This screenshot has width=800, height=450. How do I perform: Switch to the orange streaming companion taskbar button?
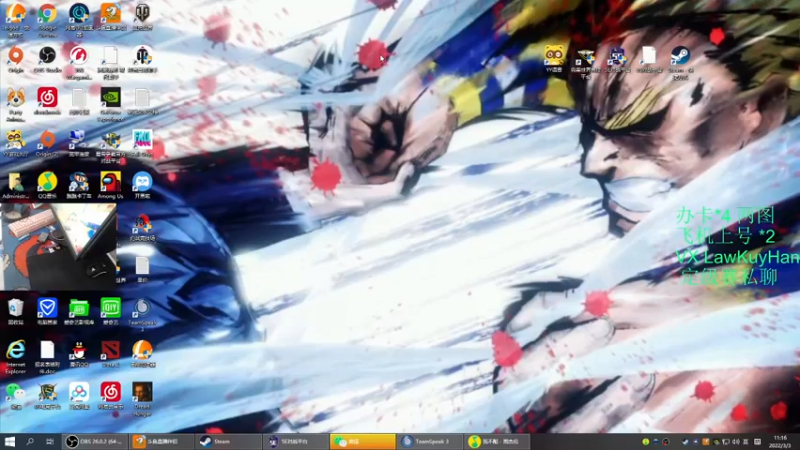coord(162,441)
